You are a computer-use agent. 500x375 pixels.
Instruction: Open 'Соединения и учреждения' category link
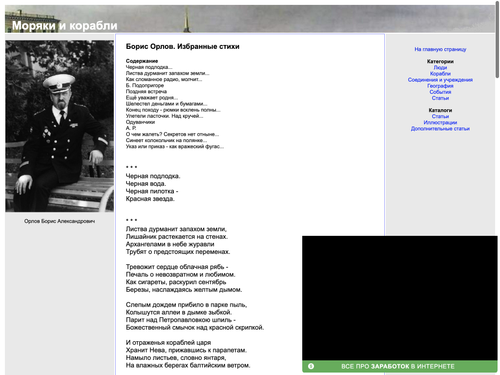pos(440,80)
